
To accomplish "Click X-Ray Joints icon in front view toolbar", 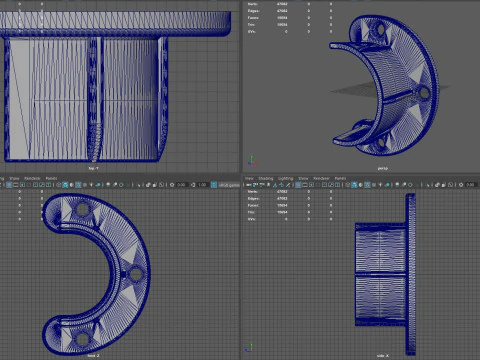I will pos(161,185).
